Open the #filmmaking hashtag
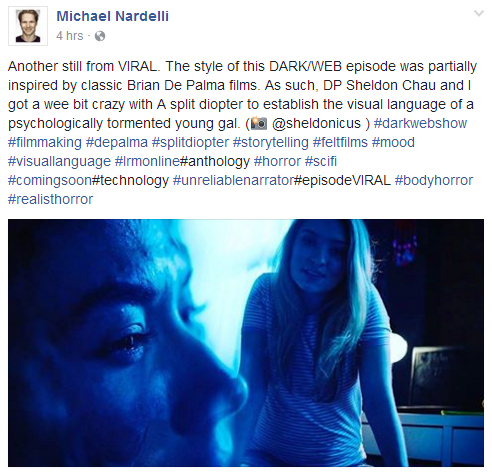Image resolution: width=492 pixels, height=473 pixels. 45,142
